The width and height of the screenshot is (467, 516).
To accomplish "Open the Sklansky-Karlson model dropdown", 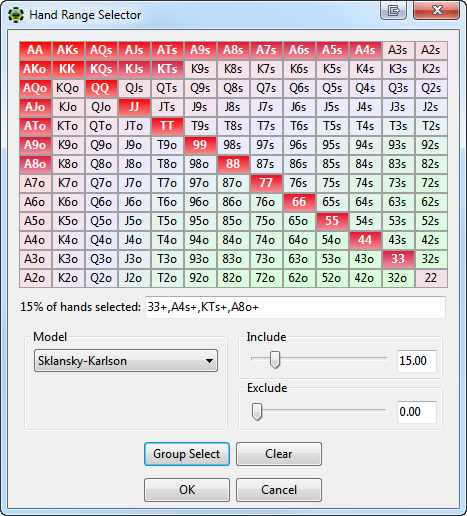I will click(x=126, y=361).
